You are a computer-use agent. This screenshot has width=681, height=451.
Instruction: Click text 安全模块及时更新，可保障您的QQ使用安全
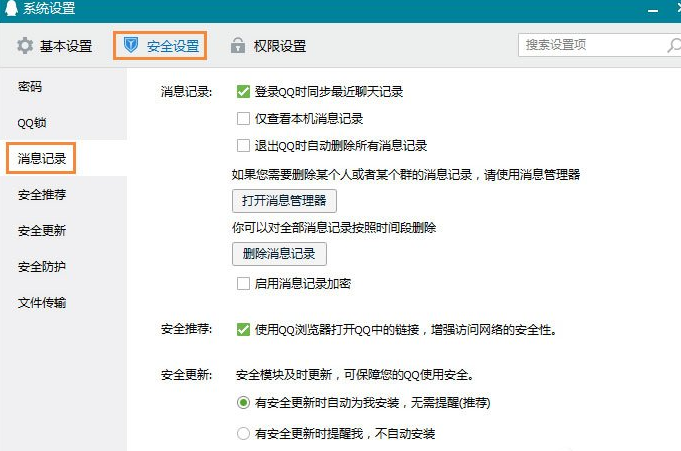click(x=354, y=375)
